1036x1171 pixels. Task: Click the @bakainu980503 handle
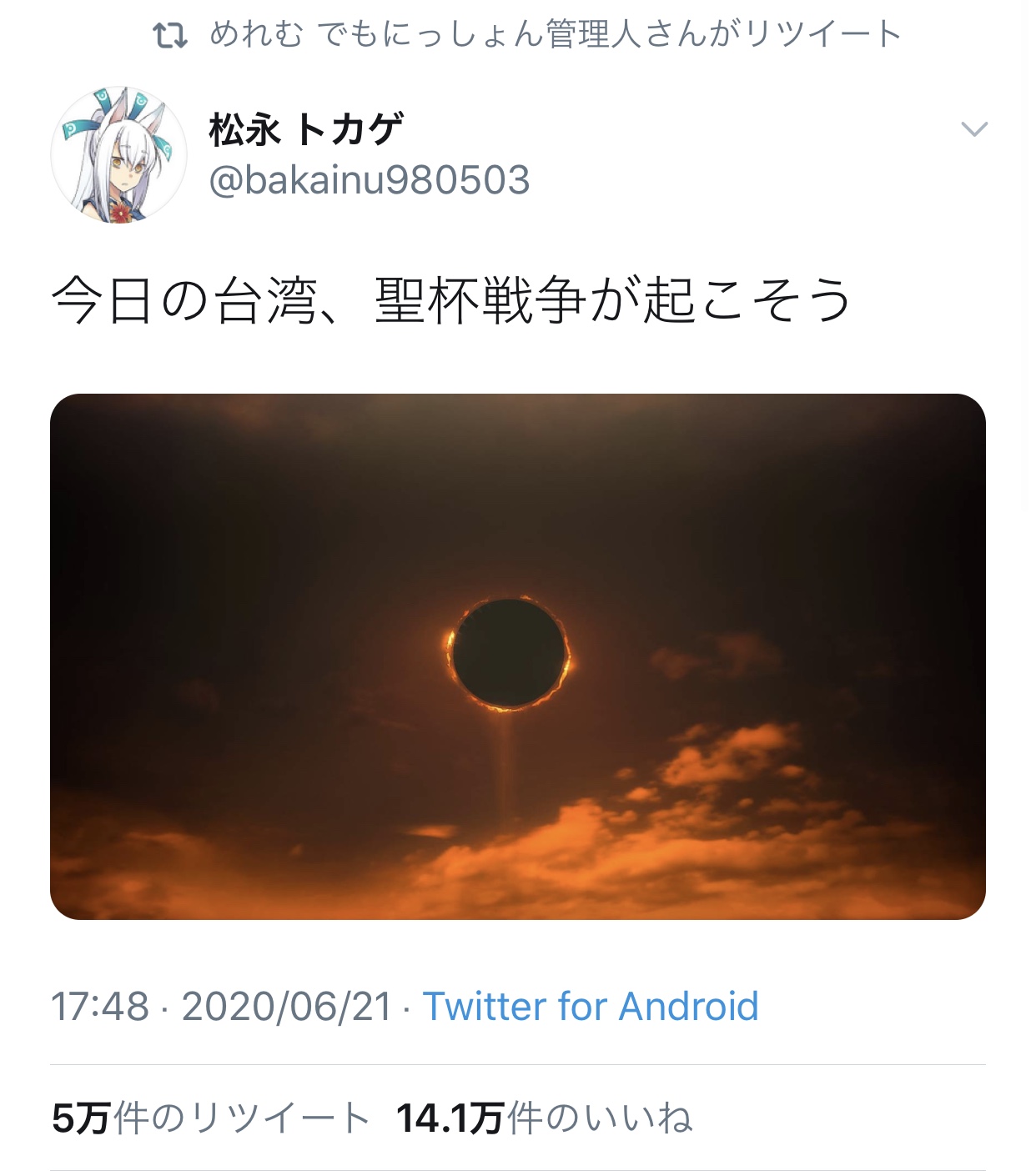click(370, 180)
